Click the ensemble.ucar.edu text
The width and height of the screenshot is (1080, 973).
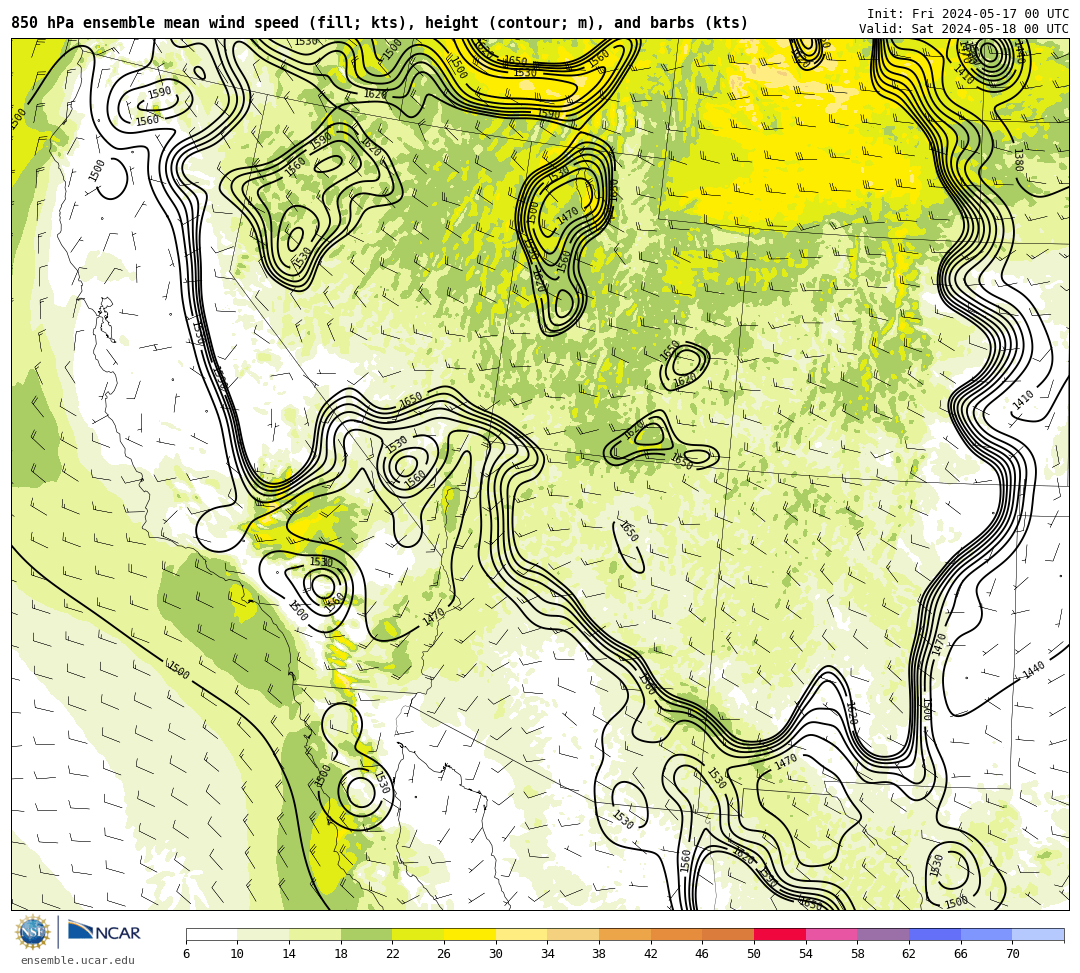78,960
